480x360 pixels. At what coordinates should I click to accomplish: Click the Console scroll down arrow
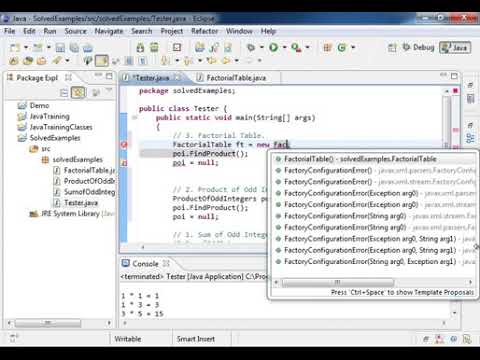pos(455,313)
